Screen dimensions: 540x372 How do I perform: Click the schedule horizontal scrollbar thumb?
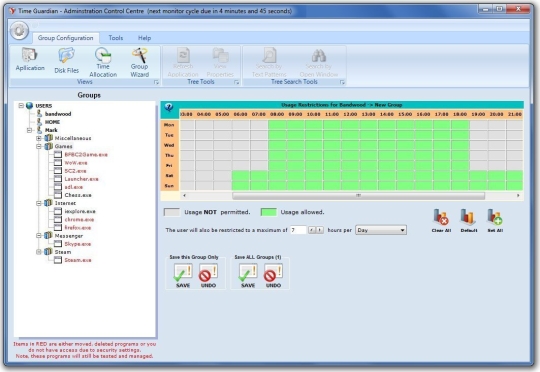pos(359,196)
